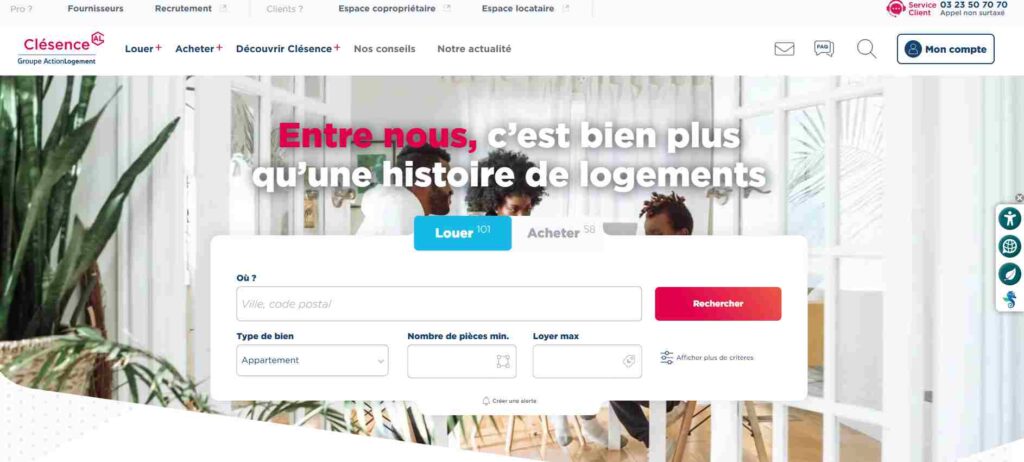Screen dimensions: 1024x462
Task: Open the accessibility person icon
Action: tap(1010, 218)
